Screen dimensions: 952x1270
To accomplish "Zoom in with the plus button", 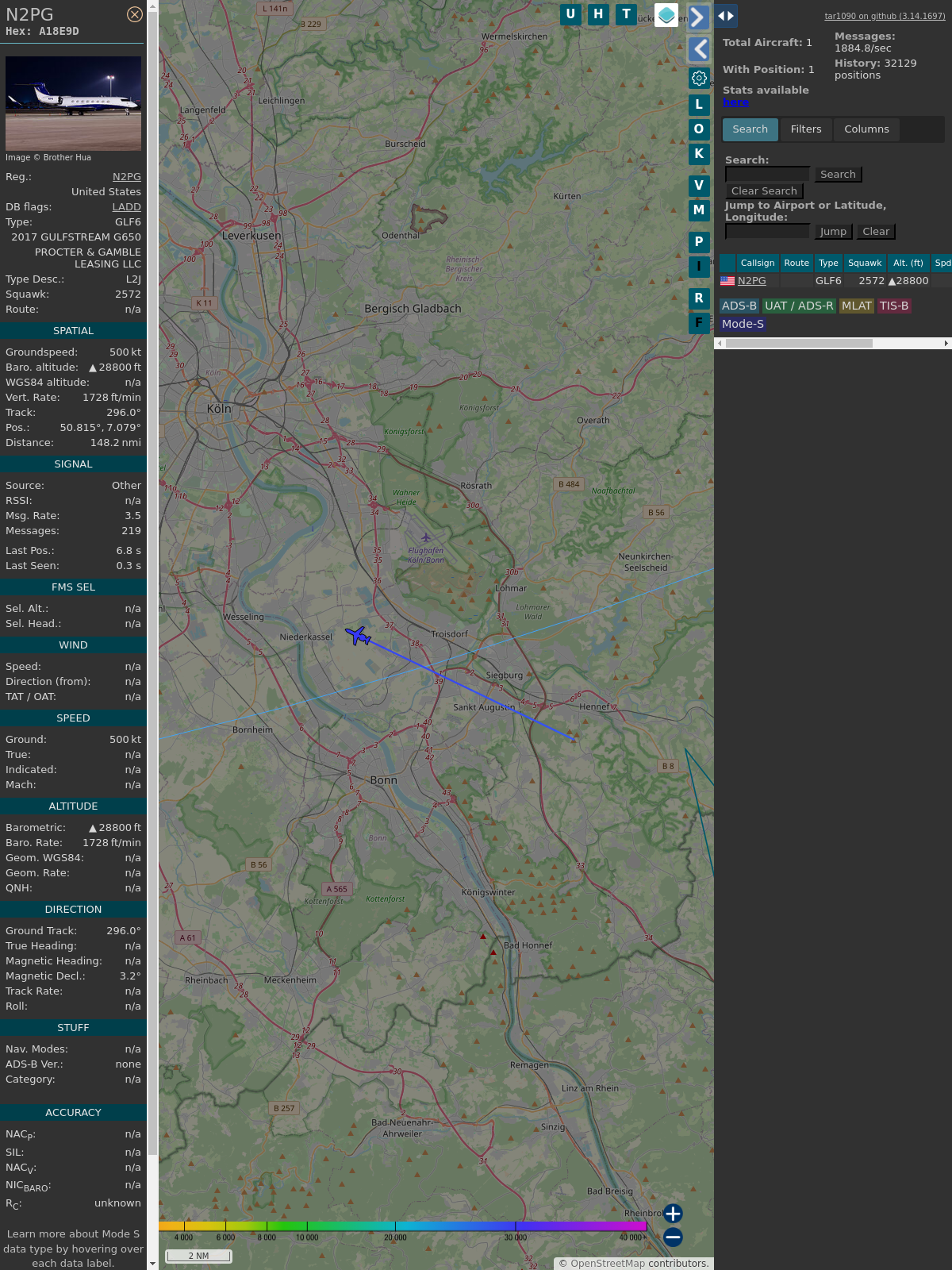I will coord(673,1214).
